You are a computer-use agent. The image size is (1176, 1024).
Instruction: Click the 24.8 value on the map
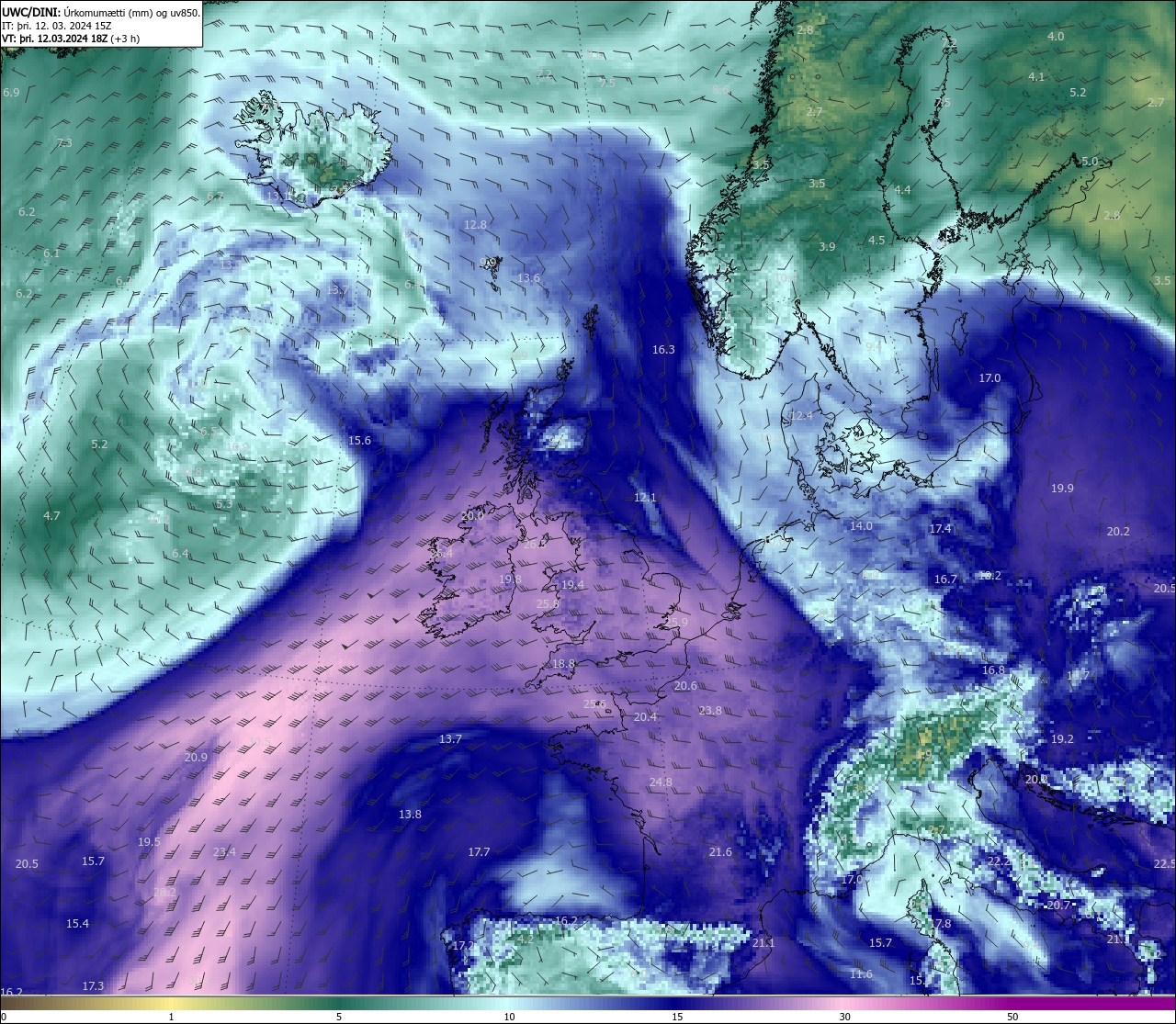point(661,782)
